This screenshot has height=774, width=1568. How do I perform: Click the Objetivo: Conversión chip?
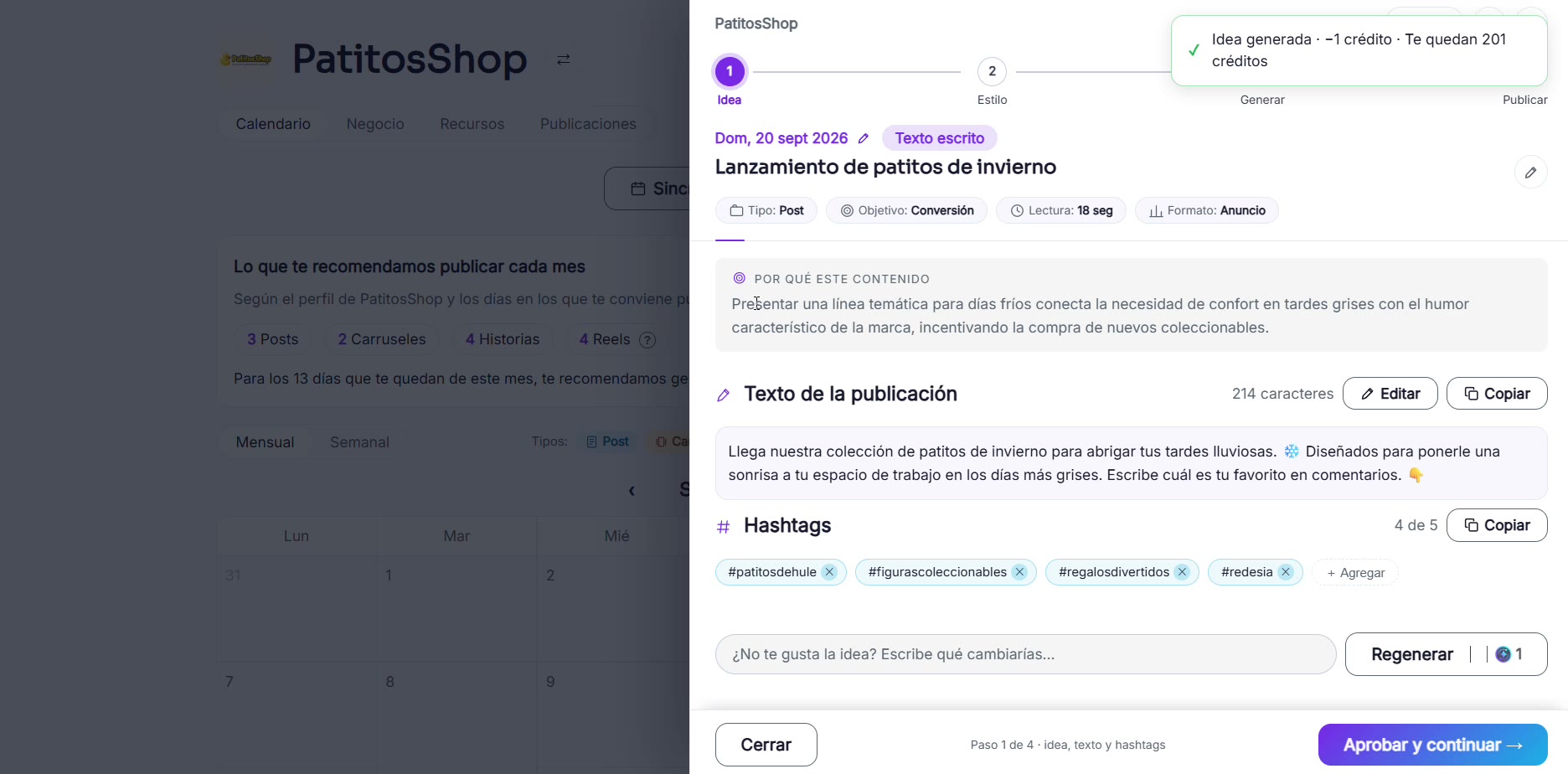point(906,210)
